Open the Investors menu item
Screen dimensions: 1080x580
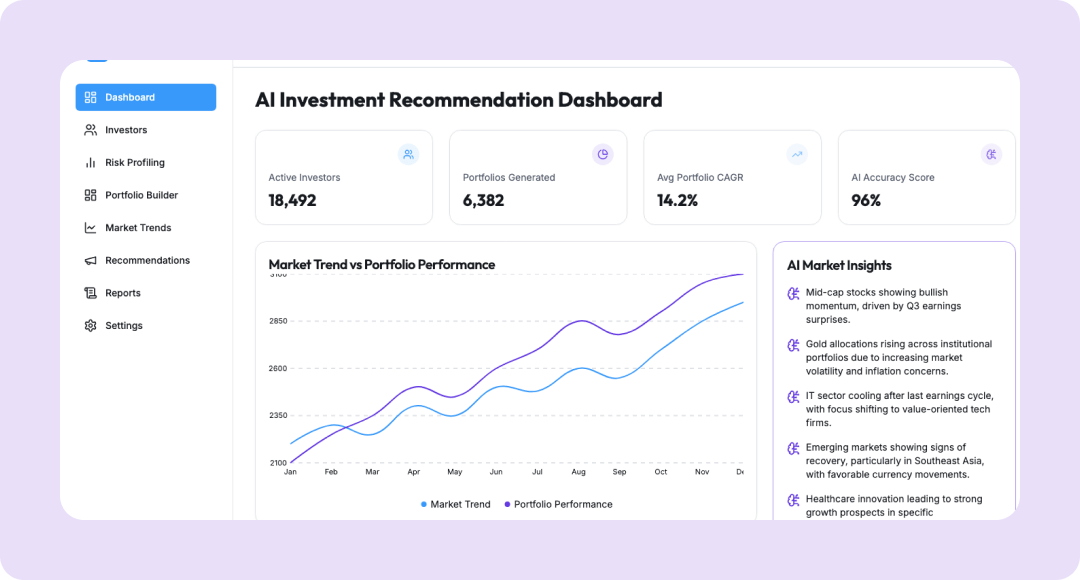point(126,130)
